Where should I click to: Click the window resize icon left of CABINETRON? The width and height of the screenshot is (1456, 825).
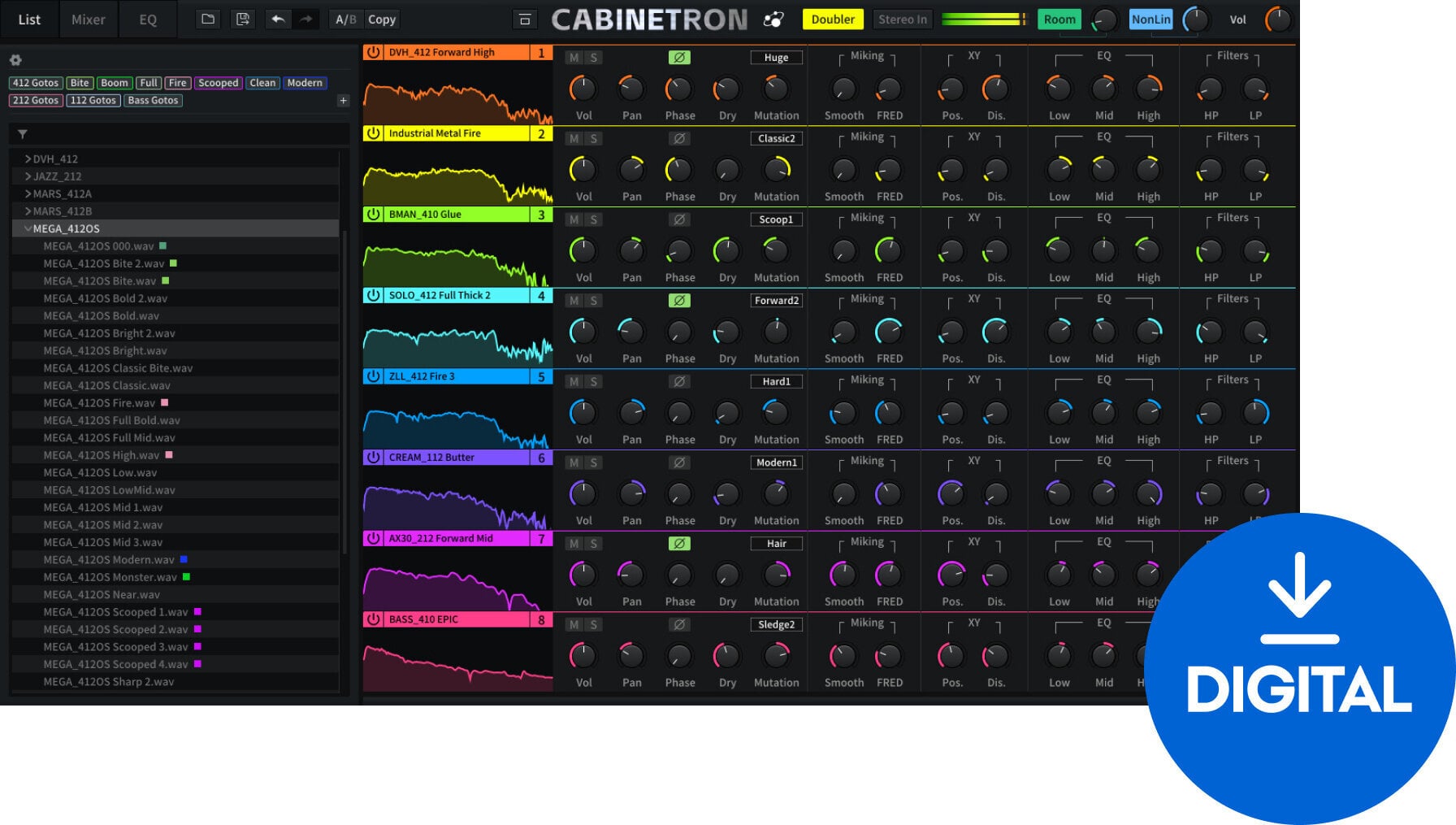point(525,19)
